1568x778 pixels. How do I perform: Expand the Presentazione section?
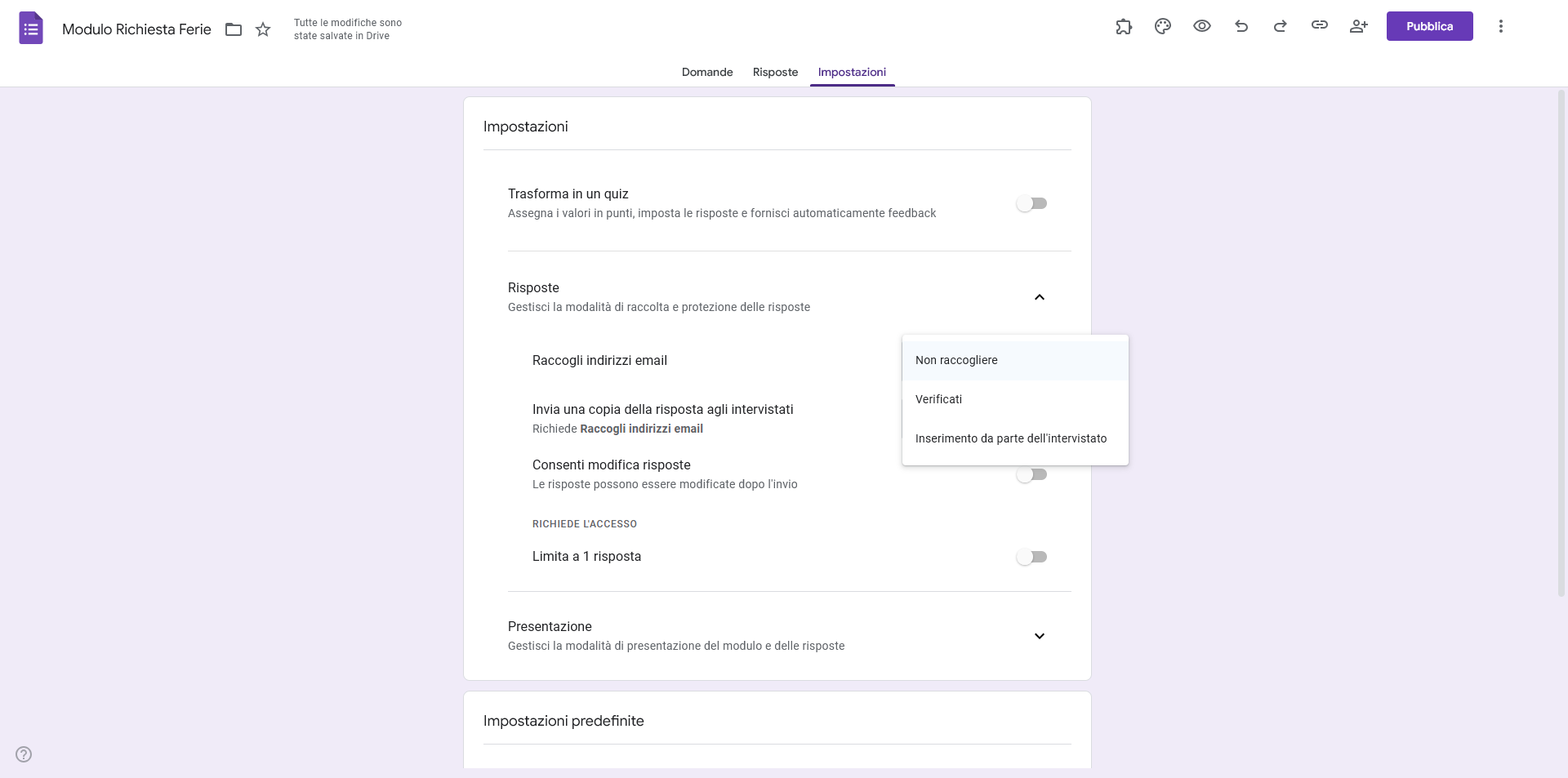tap(1039, 636)
